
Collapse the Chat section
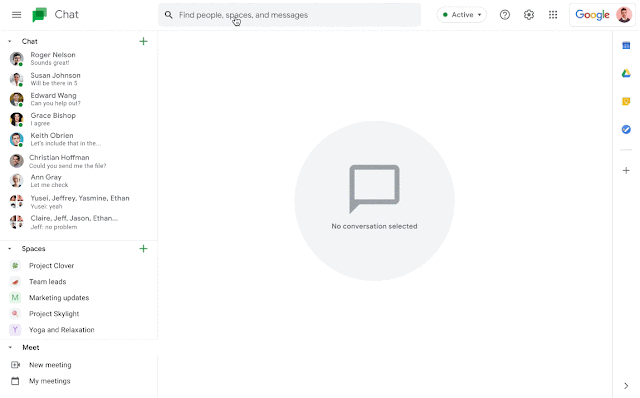click(10, 41)
